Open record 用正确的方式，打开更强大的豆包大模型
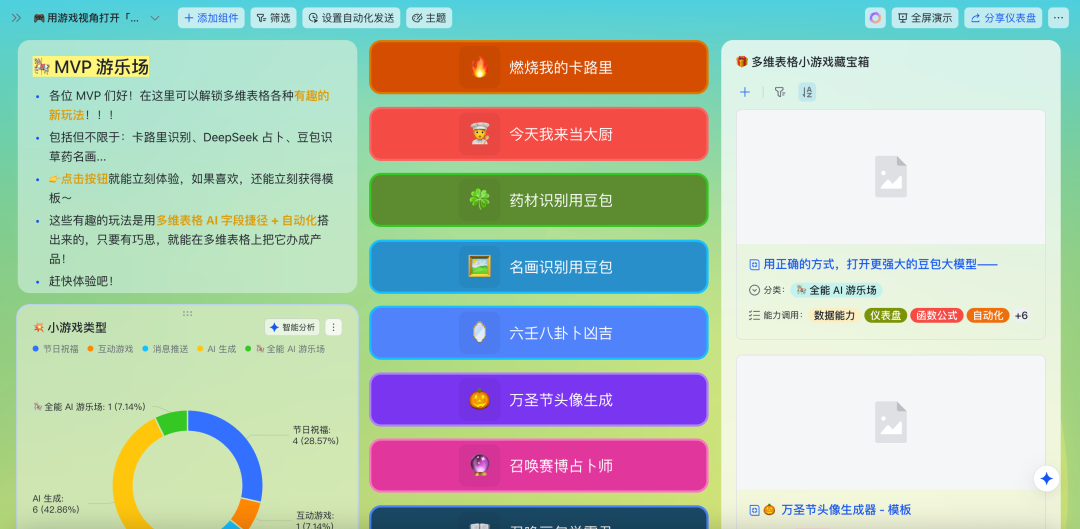1080x529 pixels. (x=881, y=264)
